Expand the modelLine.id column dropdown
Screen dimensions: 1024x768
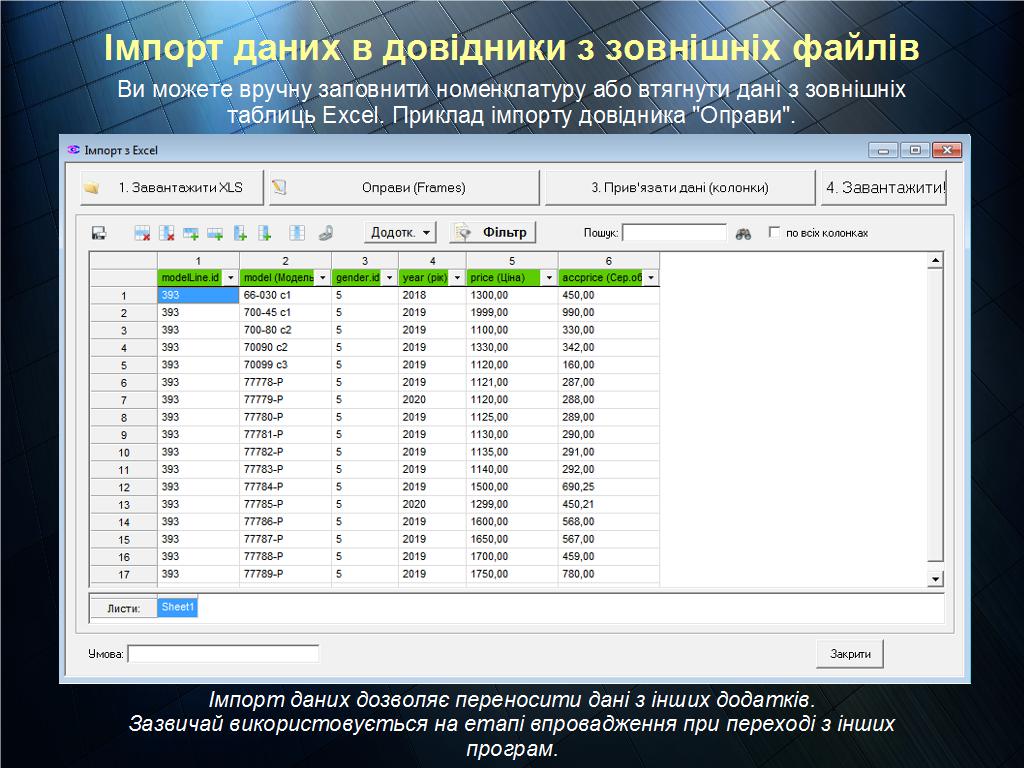click(231, 278)
